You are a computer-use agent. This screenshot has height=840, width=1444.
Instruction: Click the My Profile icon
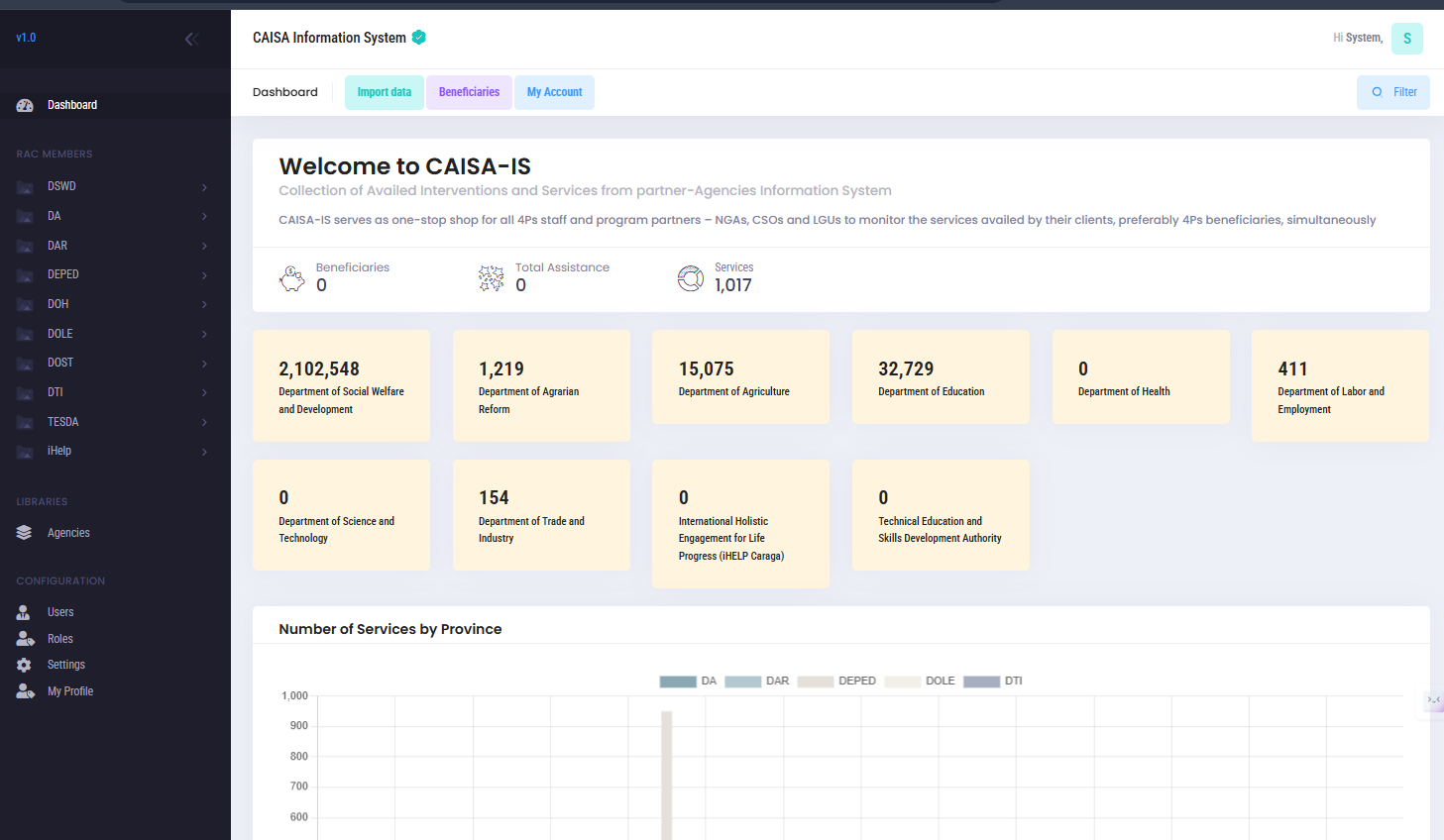pyautogui.click(x=25, y=691)
